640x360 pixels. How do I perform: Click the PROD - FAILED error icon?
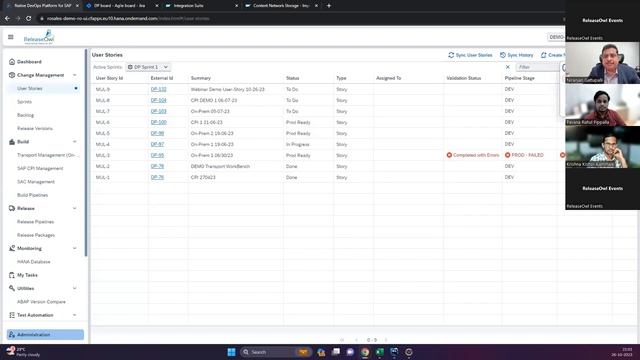point(508,155)
